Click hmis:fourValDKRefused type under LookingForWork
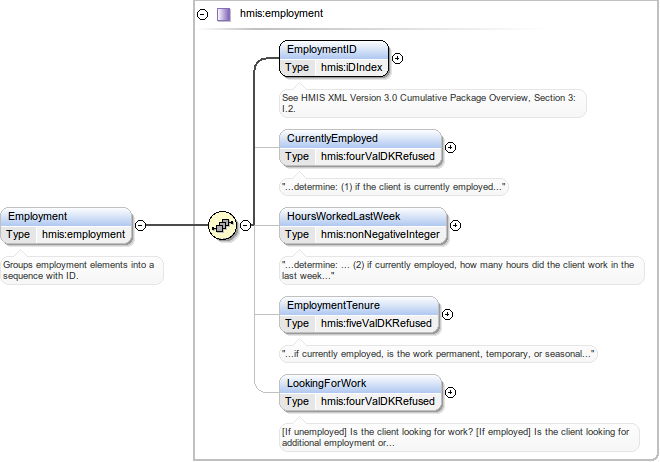Image resolution: width=660 pixels, height=462 pixels. (377, 401)
